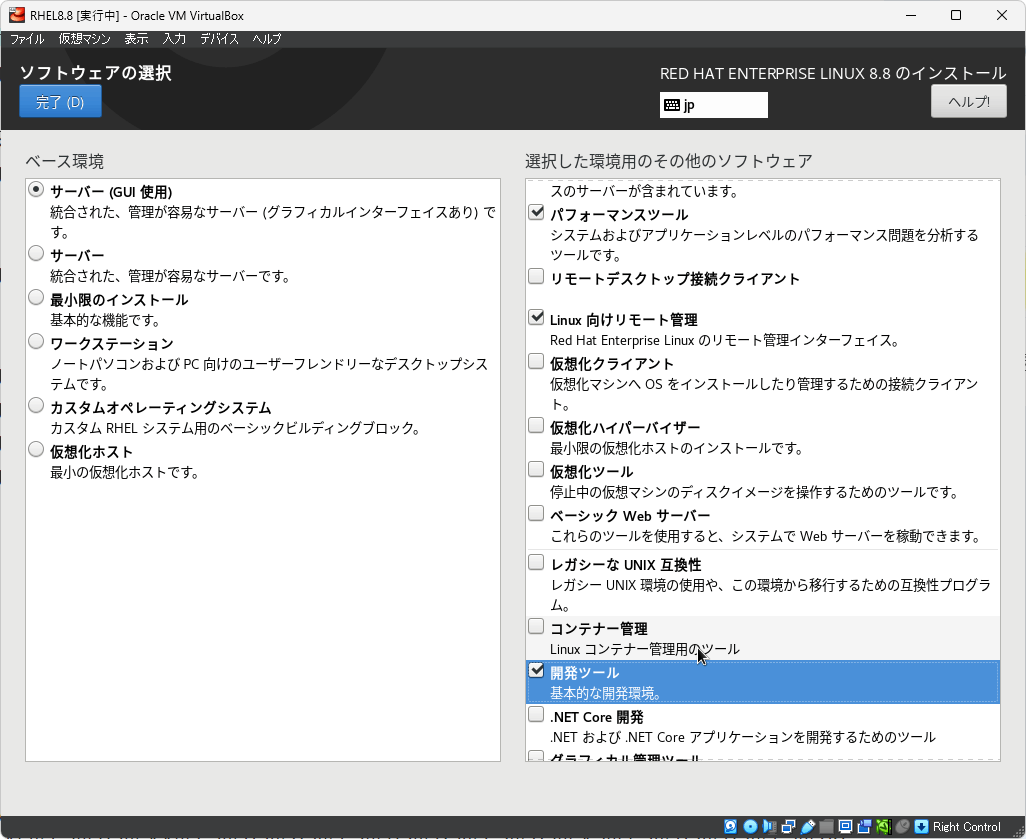The image size is (1026, 839).
Task: Uncheck the パフォーマンスツール checkbox
Action: (x=536, y=212)
